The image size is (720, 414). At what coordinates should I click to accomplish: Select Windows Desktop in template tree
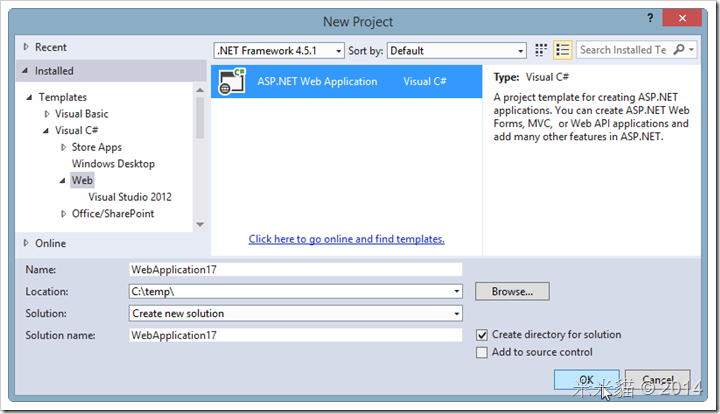tap(113, 164)
